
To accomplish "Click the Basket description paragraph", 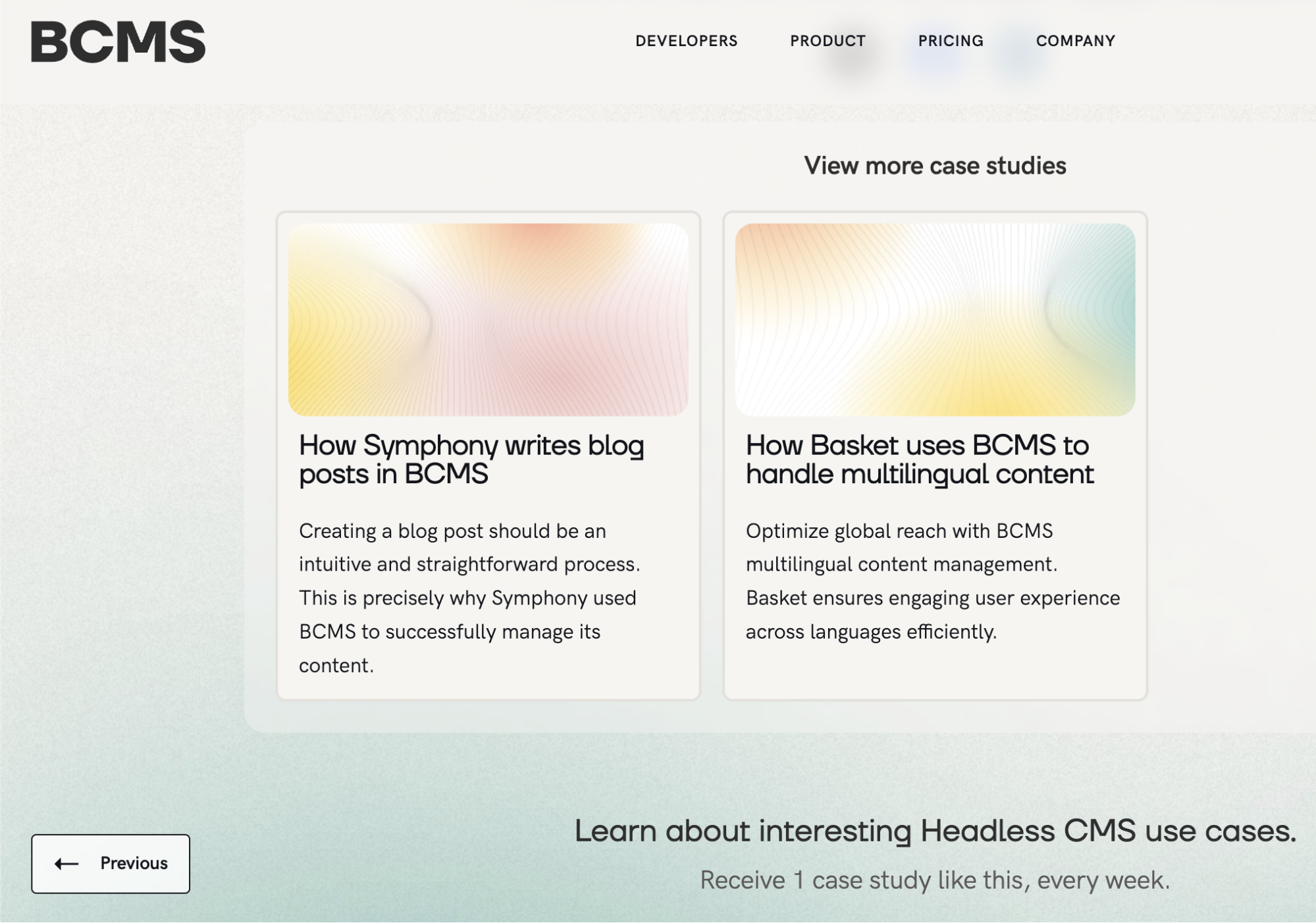I will click(932, 581).
